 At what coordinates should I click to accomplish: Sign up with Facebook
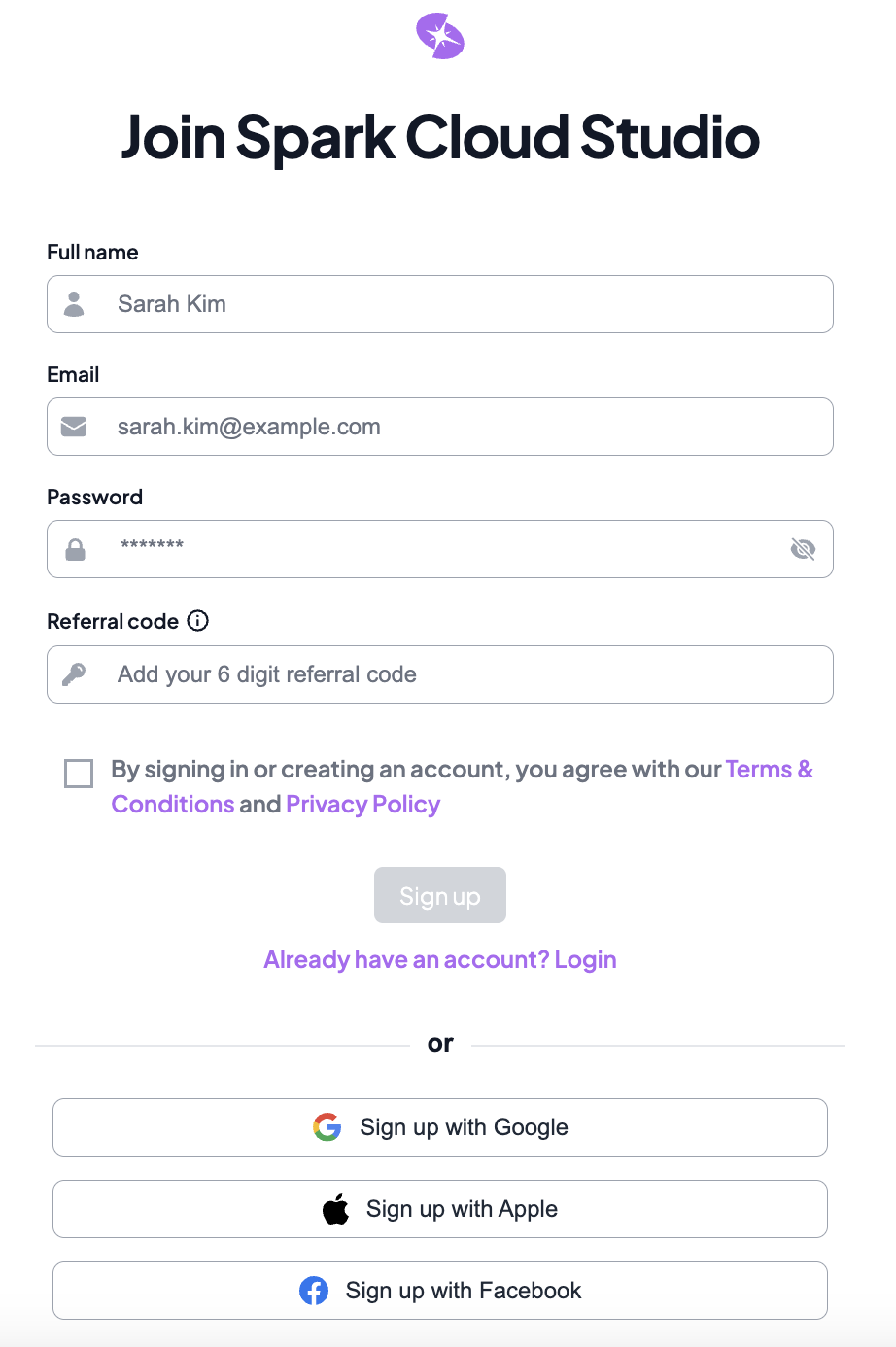440,1290
